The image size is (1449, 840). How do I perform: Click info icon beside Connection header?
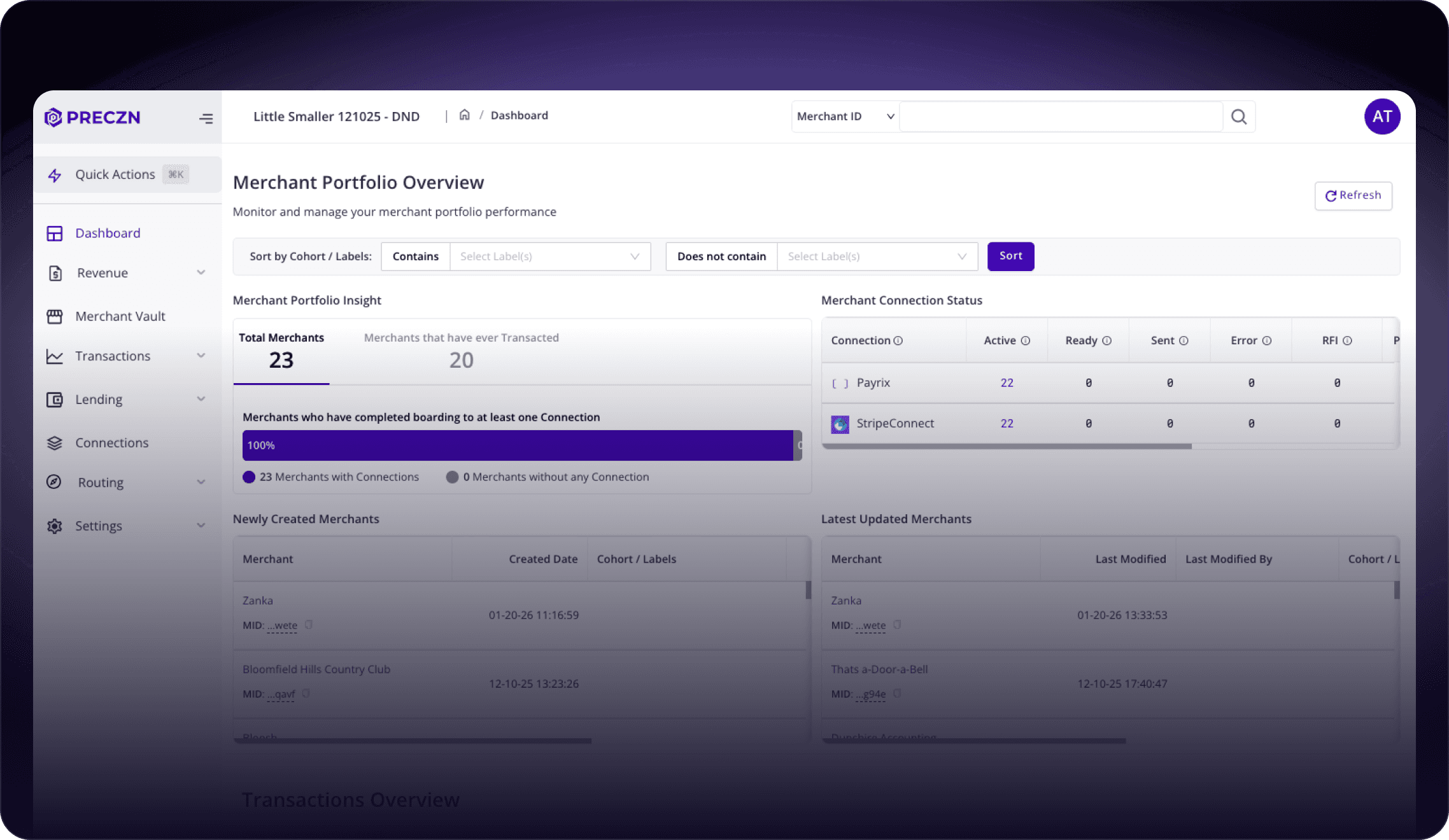click(898, 341)
